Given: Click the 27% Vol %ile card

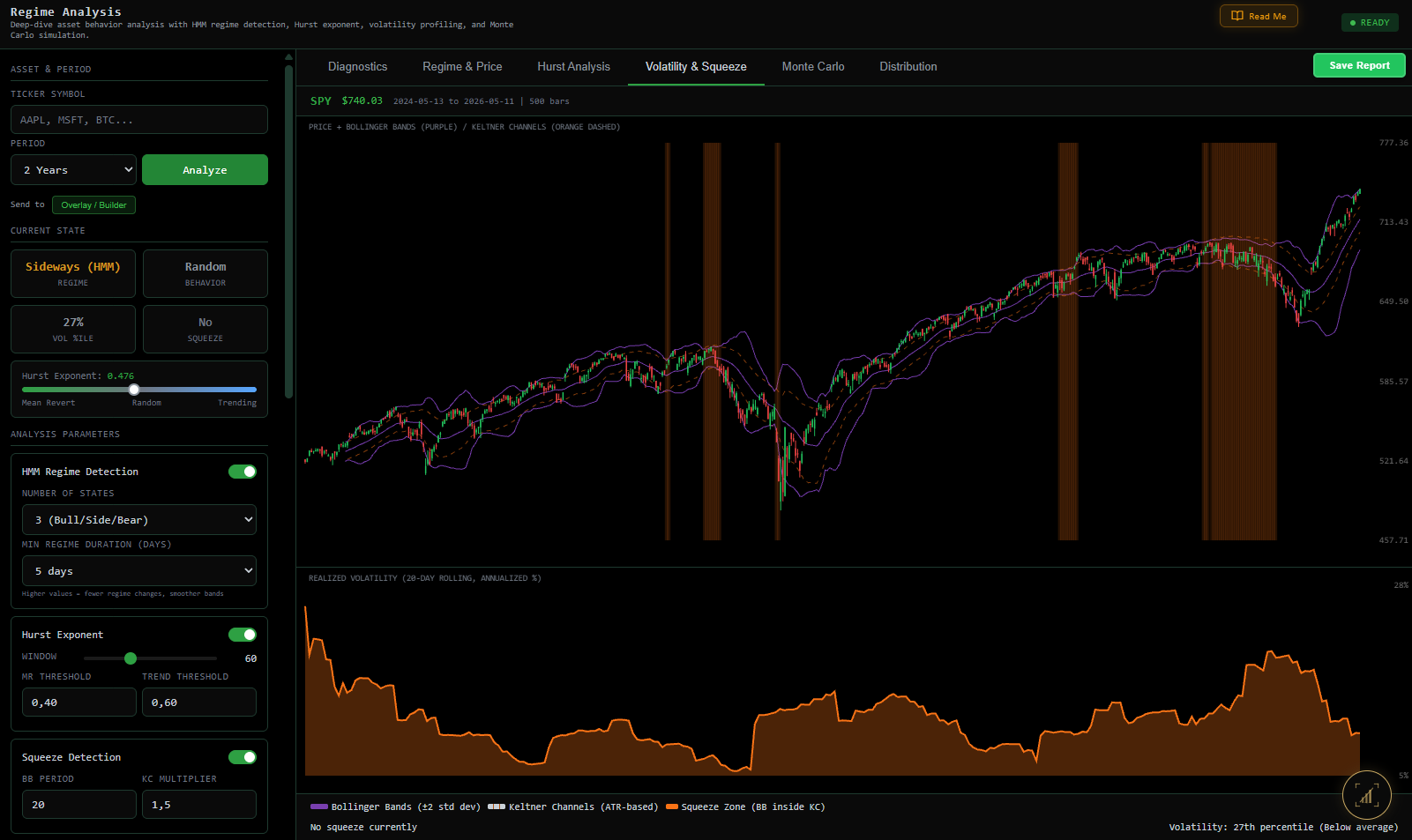Looking at the screenshot, I should coord(73,329).
